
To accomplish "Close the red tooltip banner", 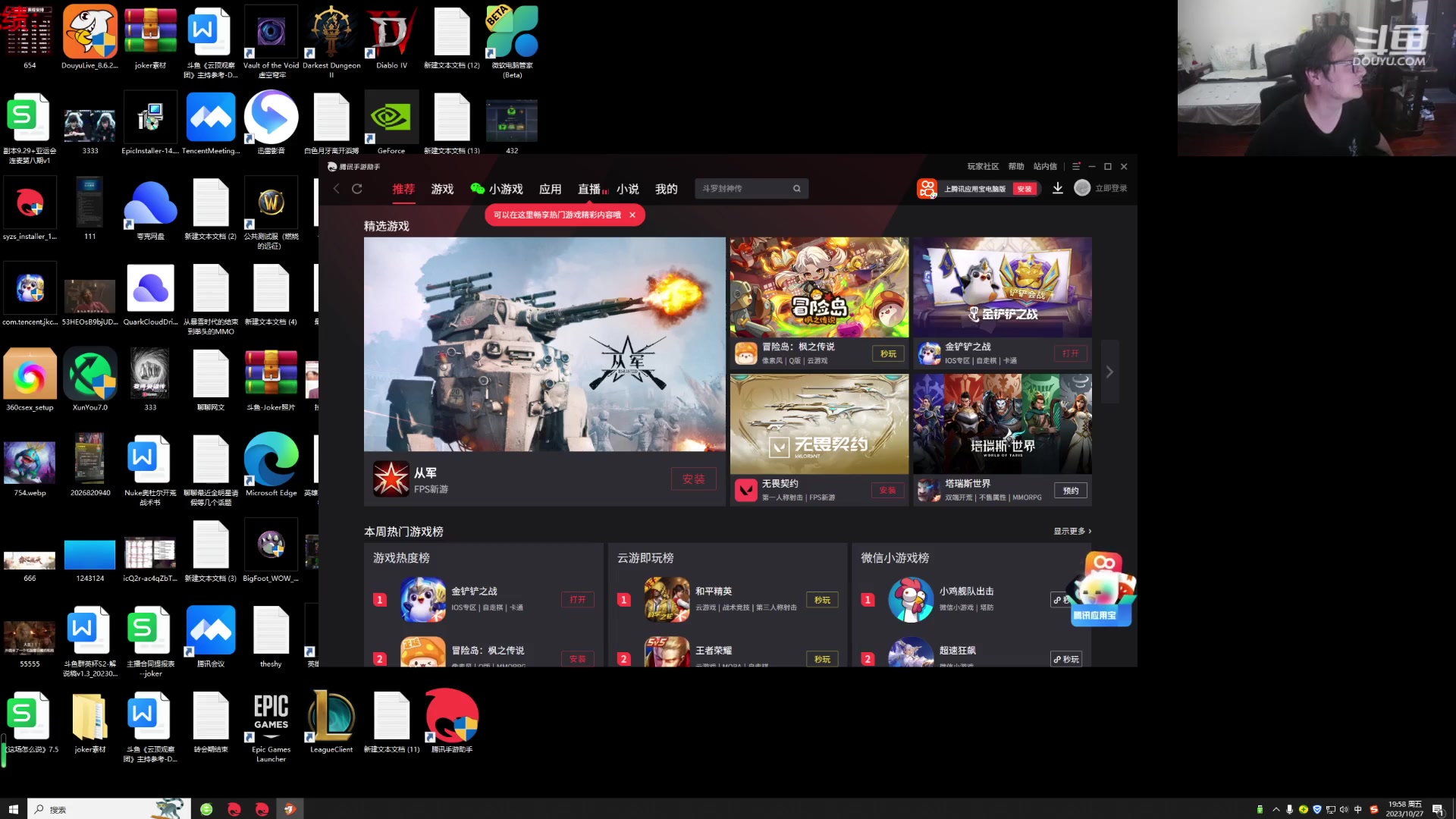I will point(632,215).
